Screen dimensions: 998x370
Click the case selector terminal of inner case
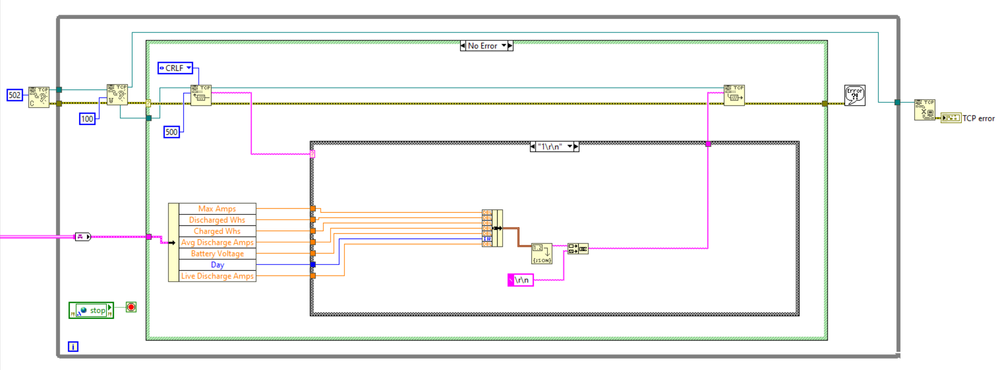(x=313, y=153)
